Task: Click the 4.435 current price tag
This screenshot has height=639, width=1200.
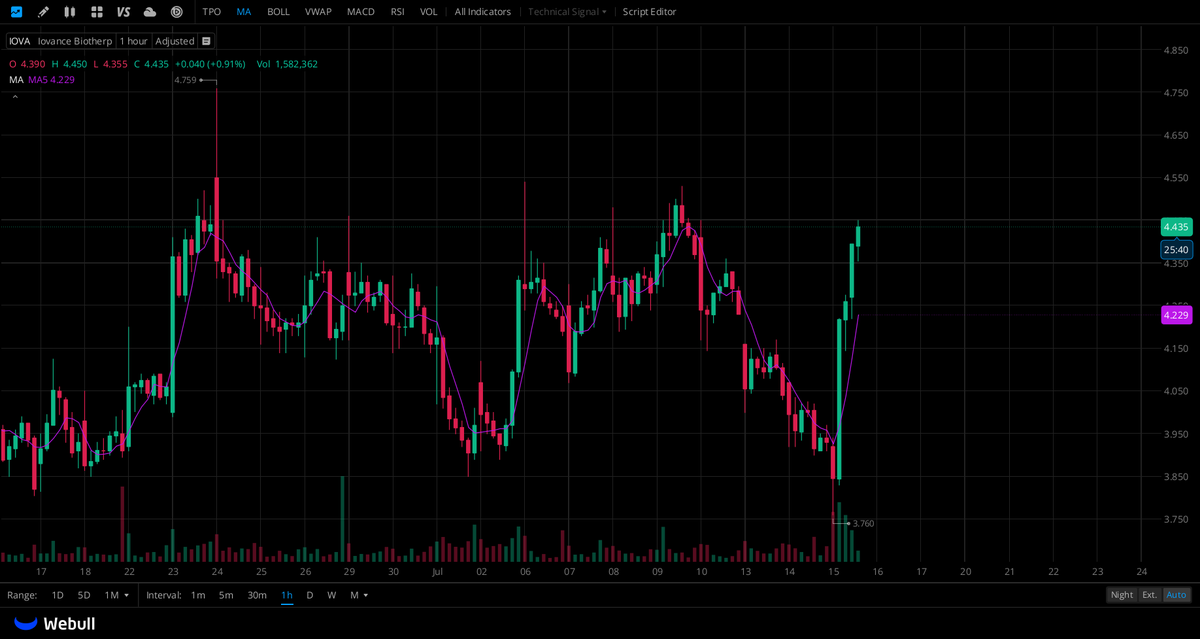Action: pyautogui.click(x=1176, y=227)
